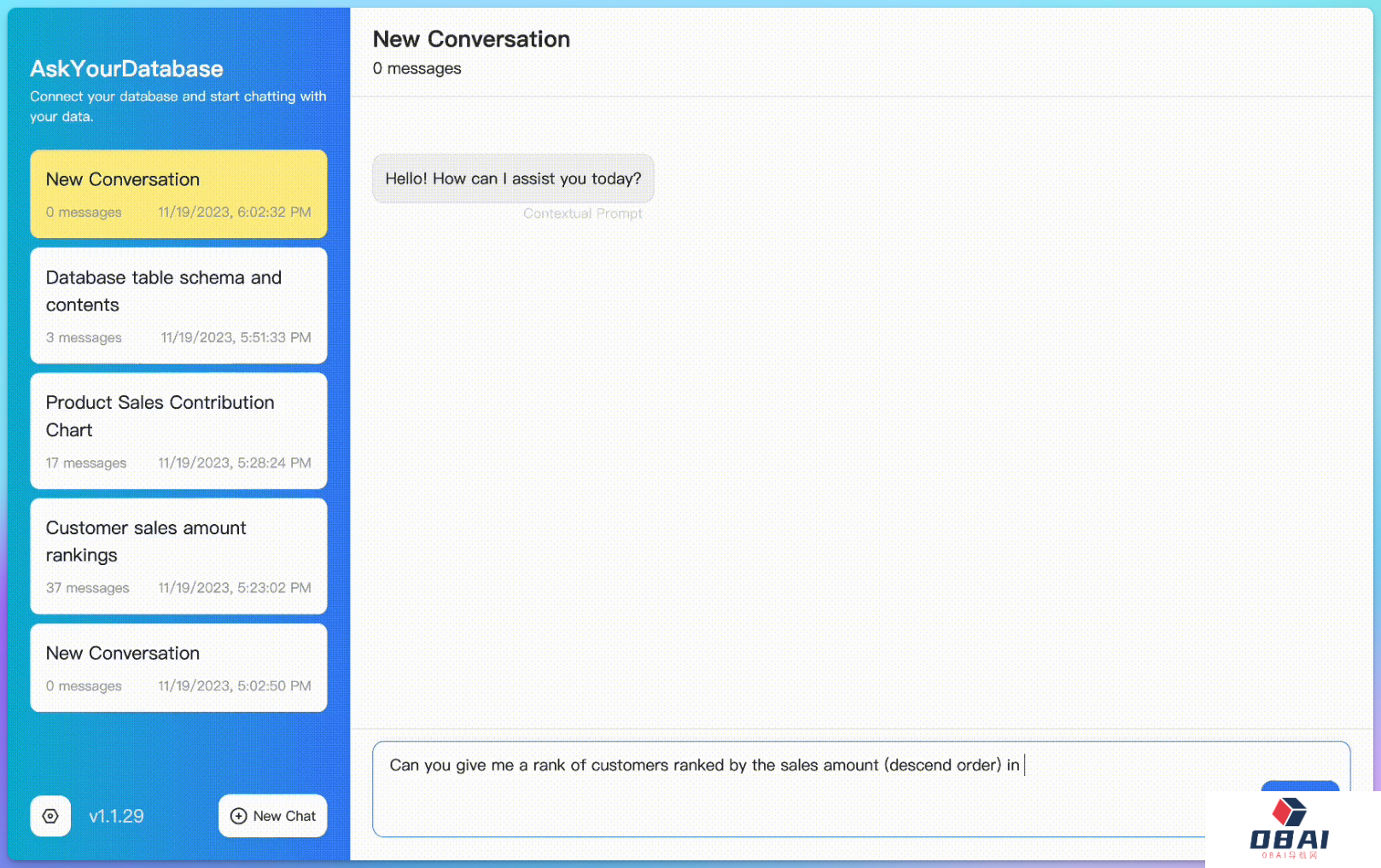The height and width of the screenshot is (868, 1381).
Task: Click the greeting bubble 'Hello! How can I assist you today?'
Action: click(x=513, y=178)
